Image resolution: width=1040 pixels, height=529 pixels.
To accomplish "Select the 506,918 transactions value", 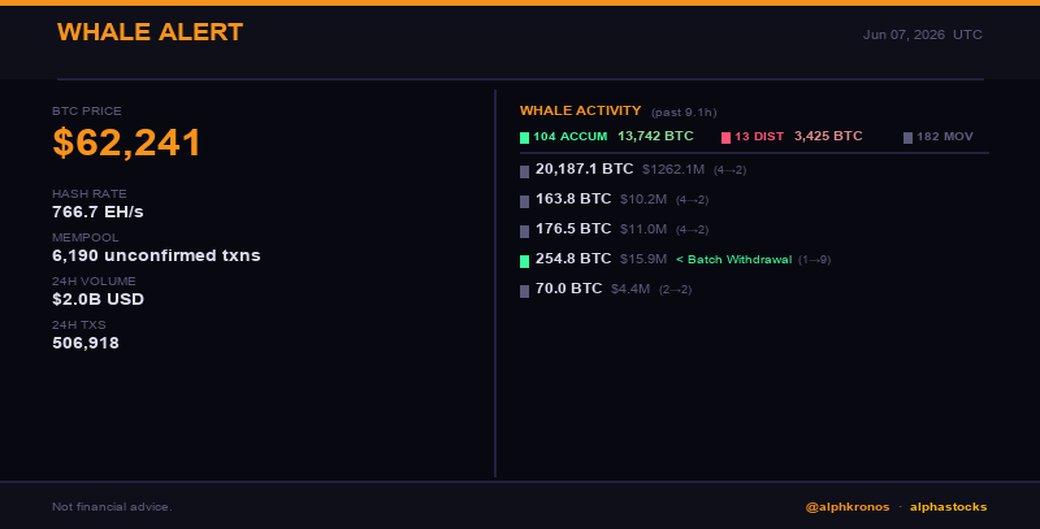I will [86, 343].
